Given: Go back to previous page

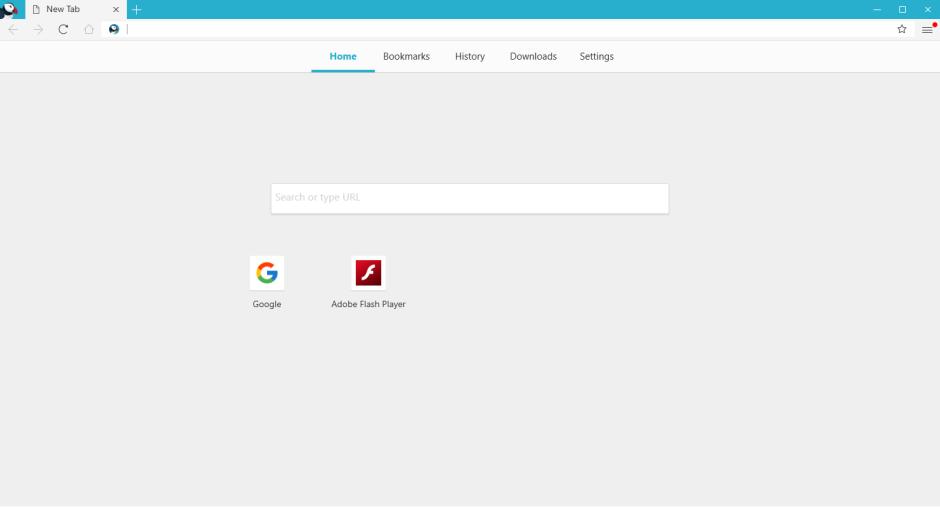Looking at the screenshot, I should pos(13,29).
